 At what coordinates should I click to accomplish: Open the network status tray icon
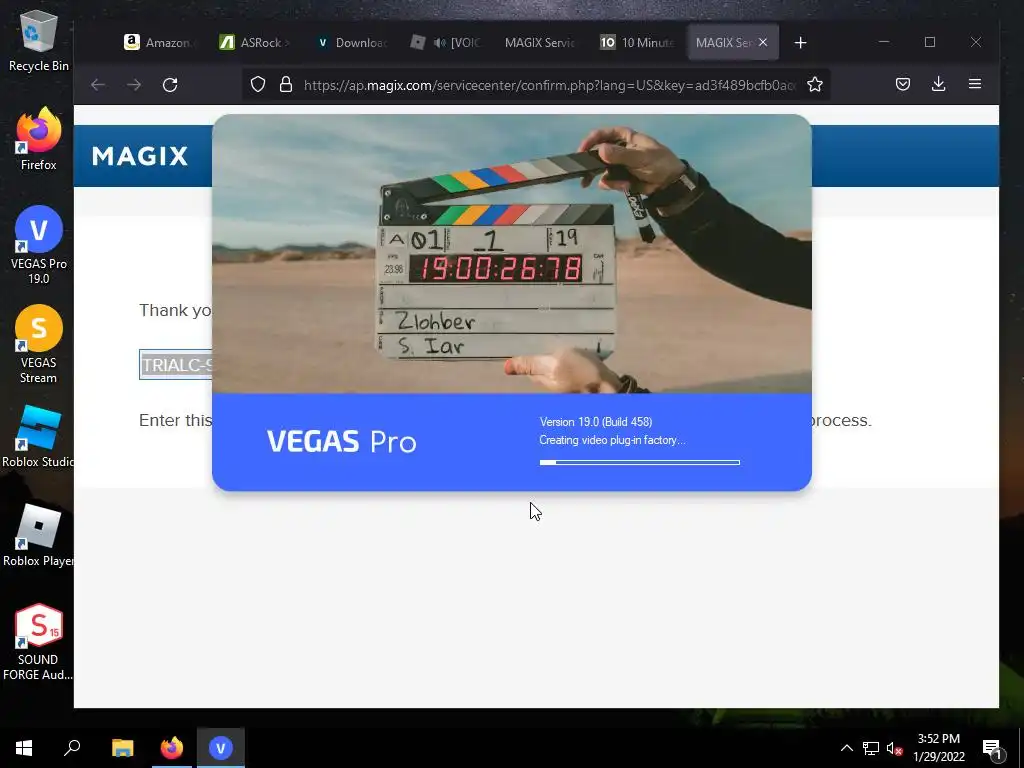pyautogui.click(x=871, y=748)
